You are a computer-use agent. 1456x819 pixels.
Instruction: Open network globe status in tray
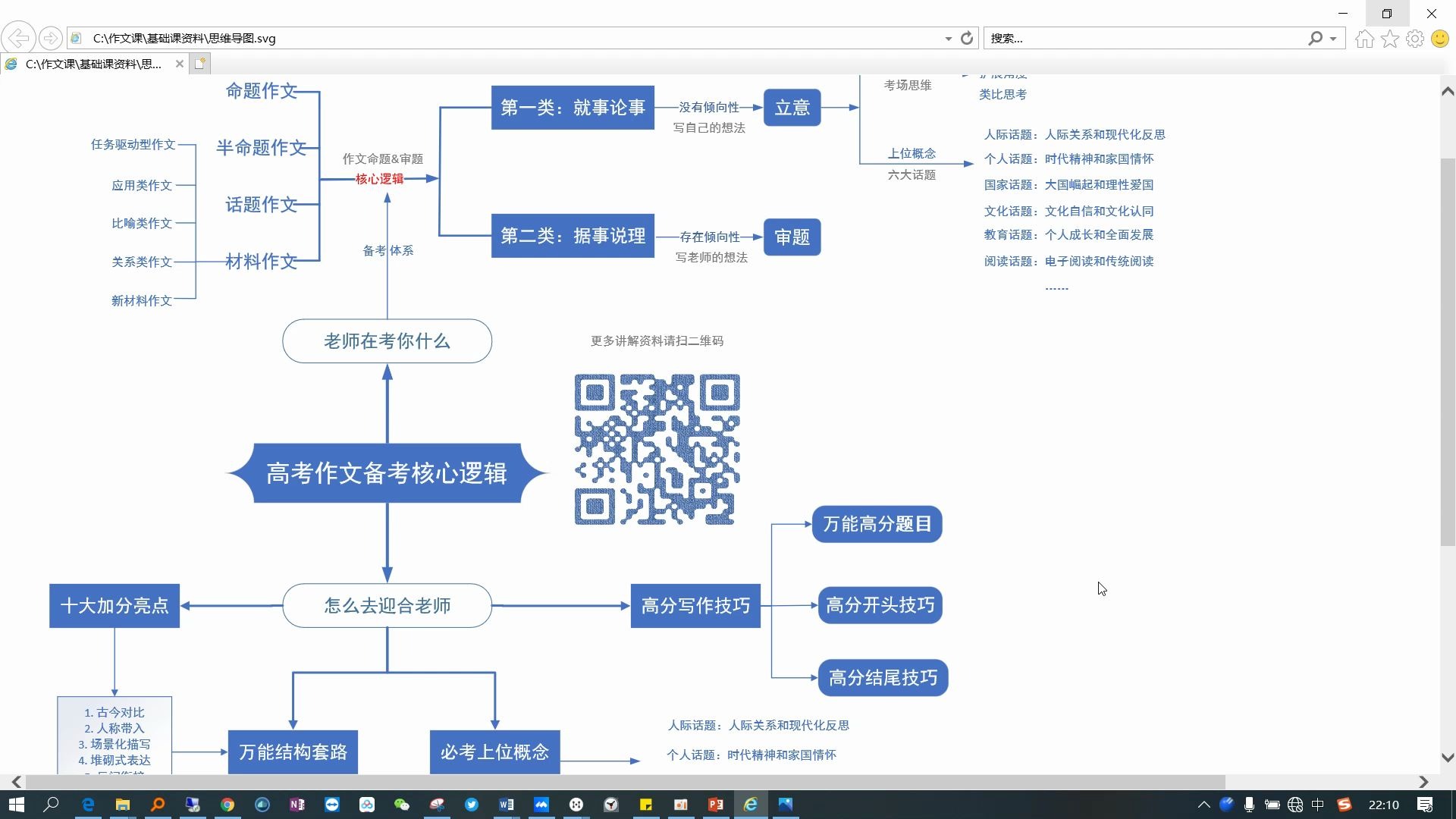[x=1295, y=805]
